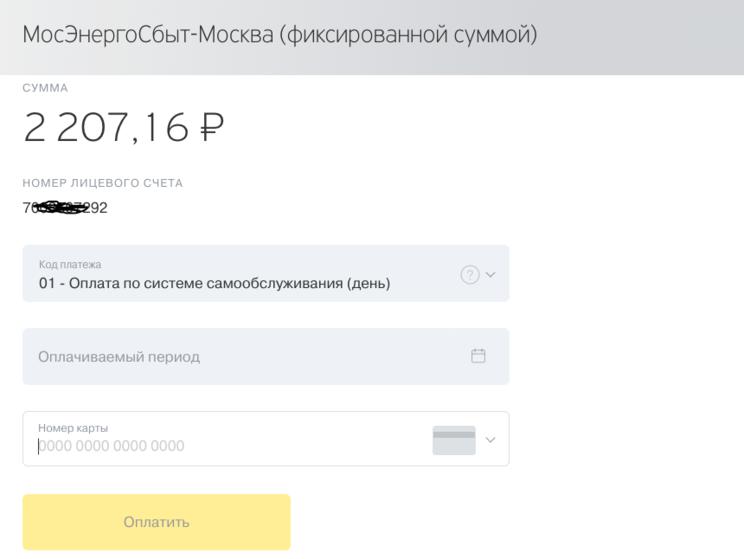Expand saved cards list chevron
The width and height of the screenshot is (744, 559).
(490, 439)
